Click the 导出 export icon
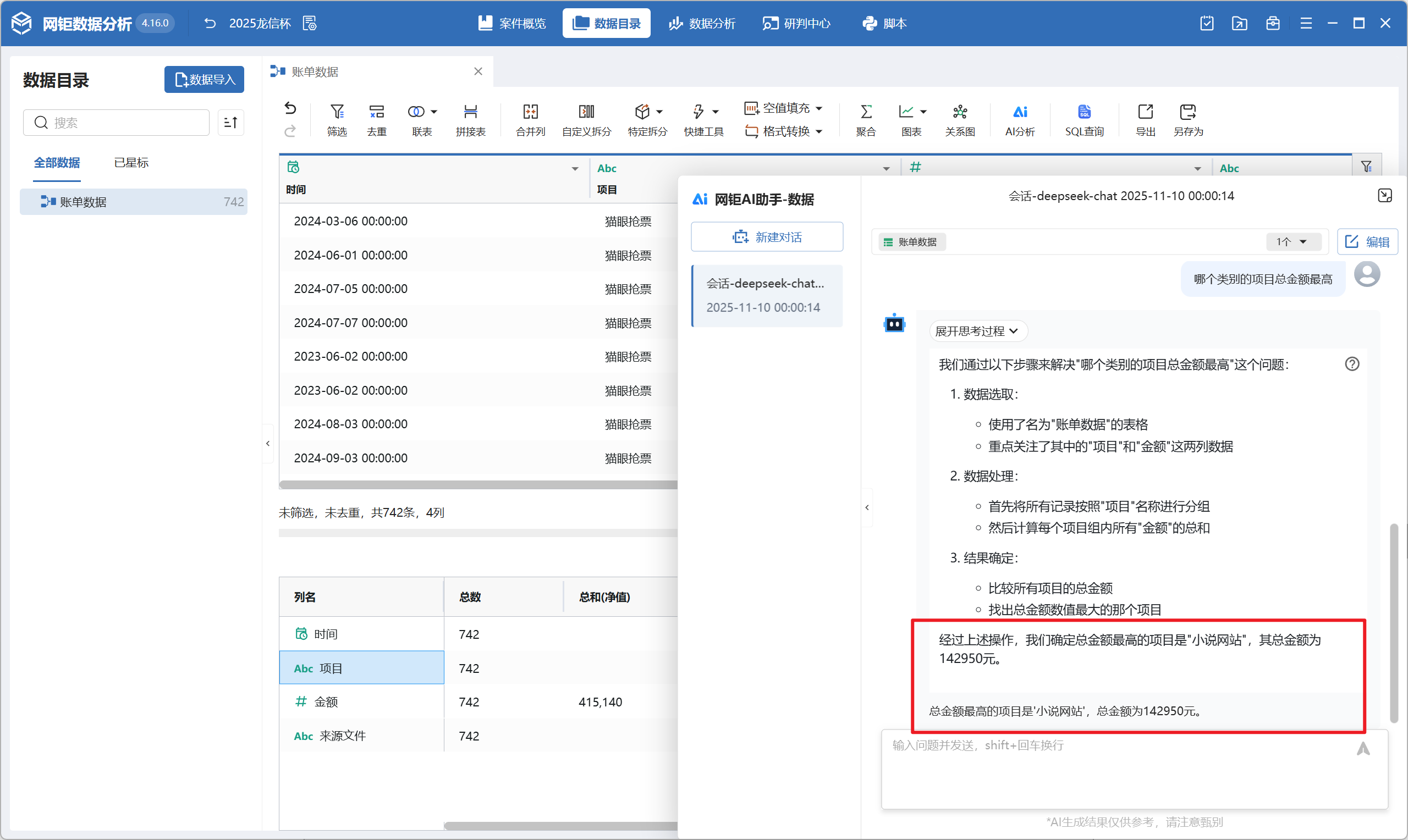This screenshot has height=840, width=1408. coord(1145,112)
